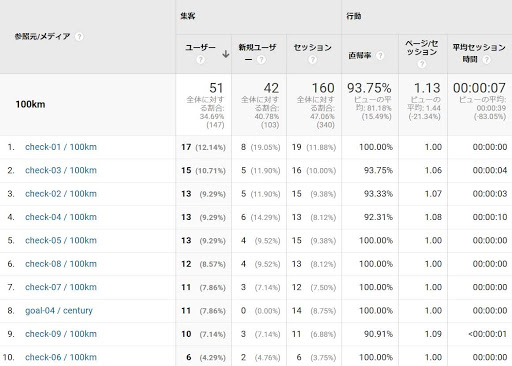The image size is (512, 366).
Task: Sort by ユーザー column header
Action: pyautogui.click(x=201, y=48)
